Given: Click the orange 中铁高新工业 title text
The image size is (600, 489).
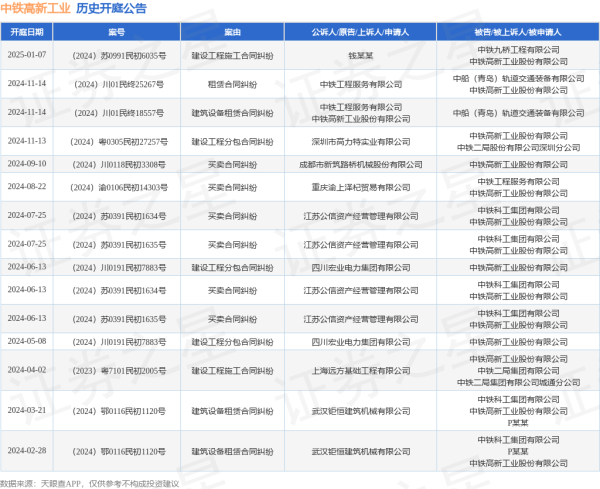Looking at the screenshot, I should [36, 8].
